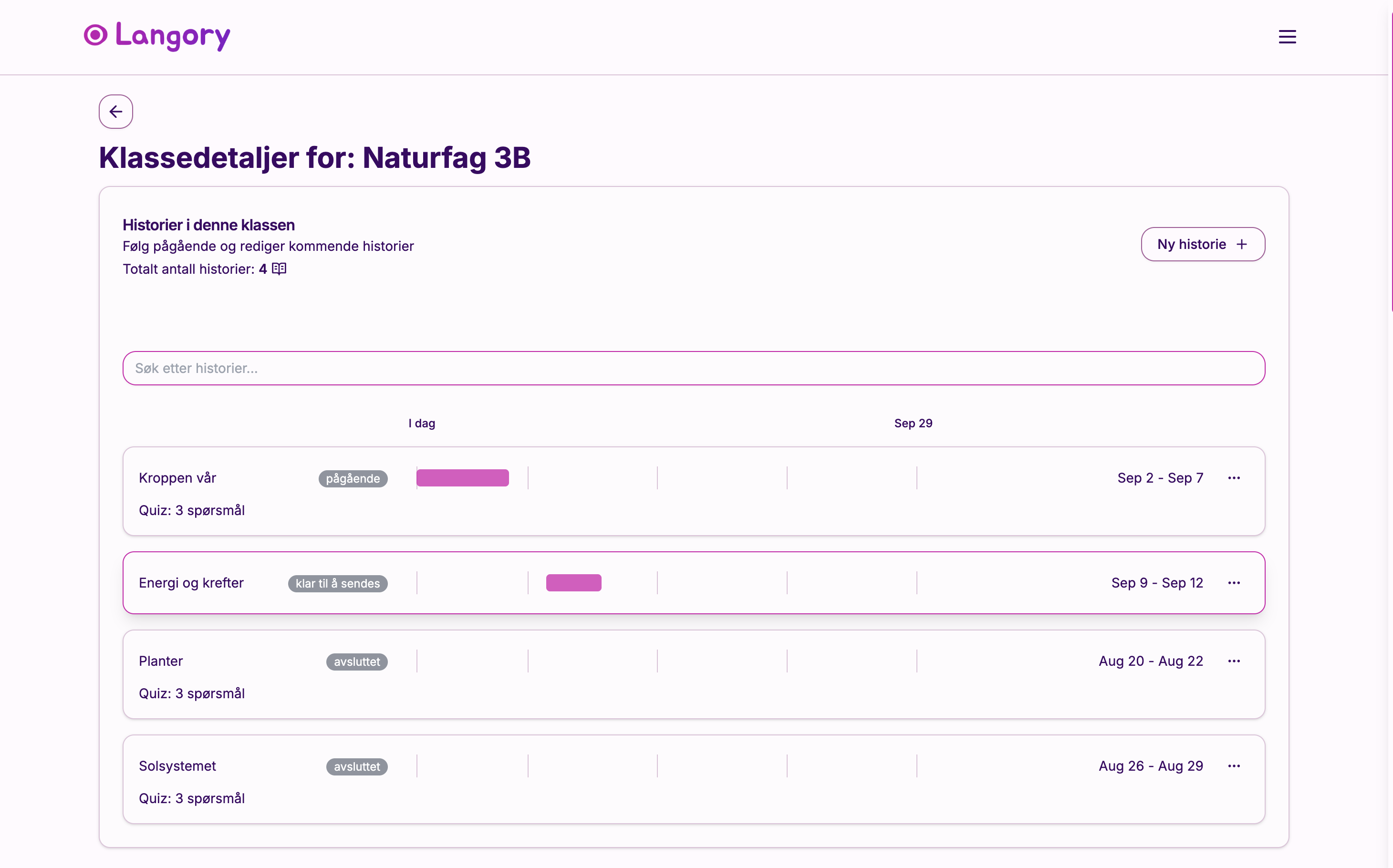Click the pågående status badge
Screen dimensions: 1393x868
pos(353,478)
